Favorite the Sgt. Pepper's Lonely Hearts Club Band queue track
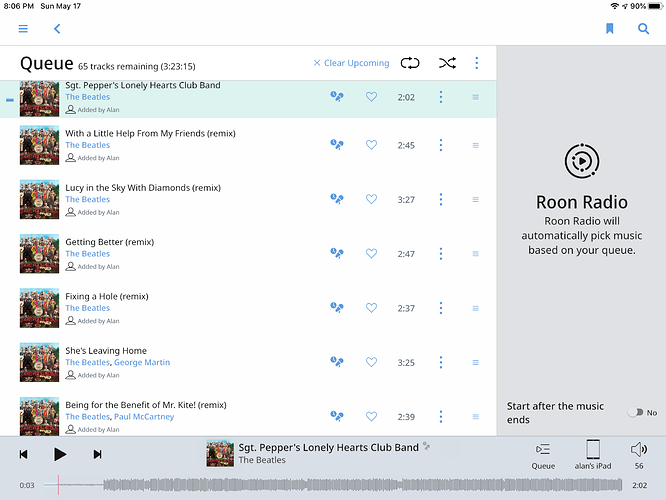This screenshot has height=500, width=666. 371,97
